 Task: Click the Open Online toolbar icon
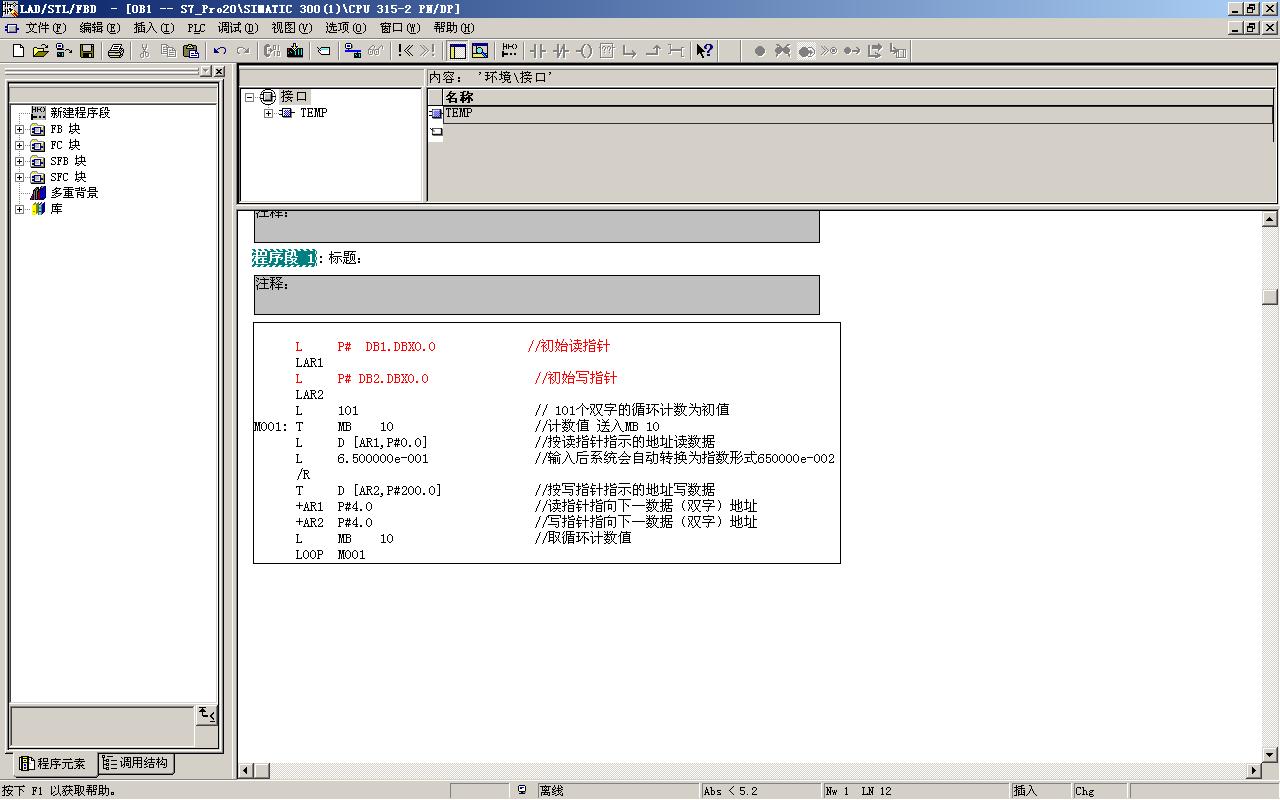(x=63, y=51)
